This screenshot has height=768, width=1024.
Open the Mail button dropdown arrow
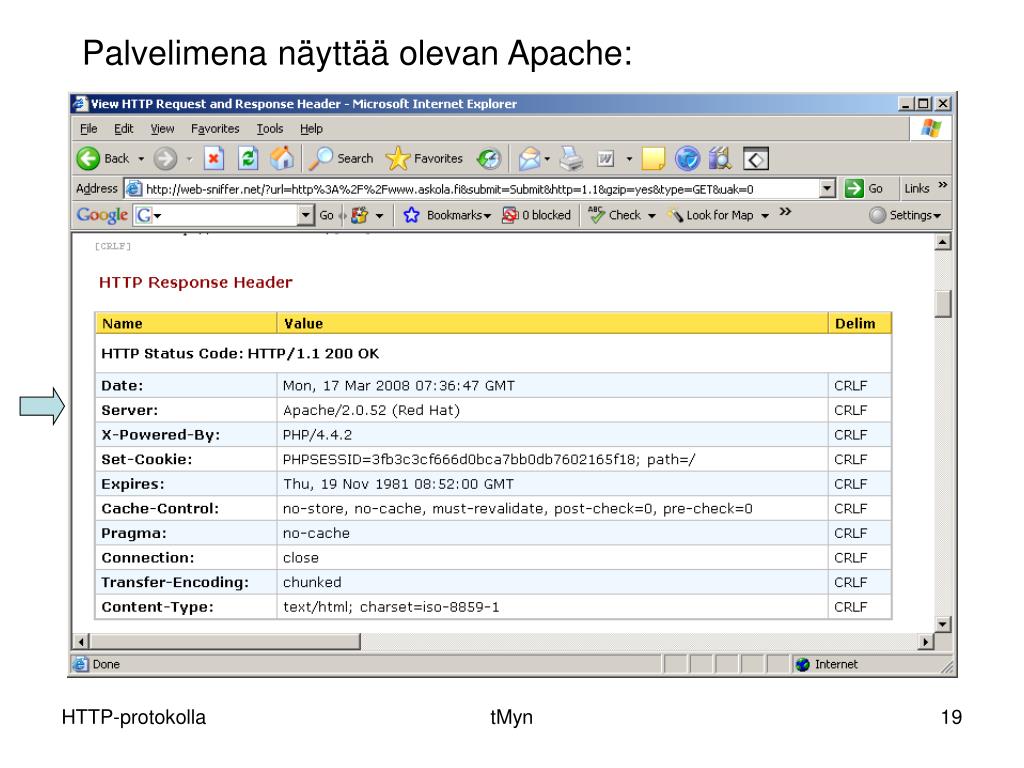(x=547, y=159)
